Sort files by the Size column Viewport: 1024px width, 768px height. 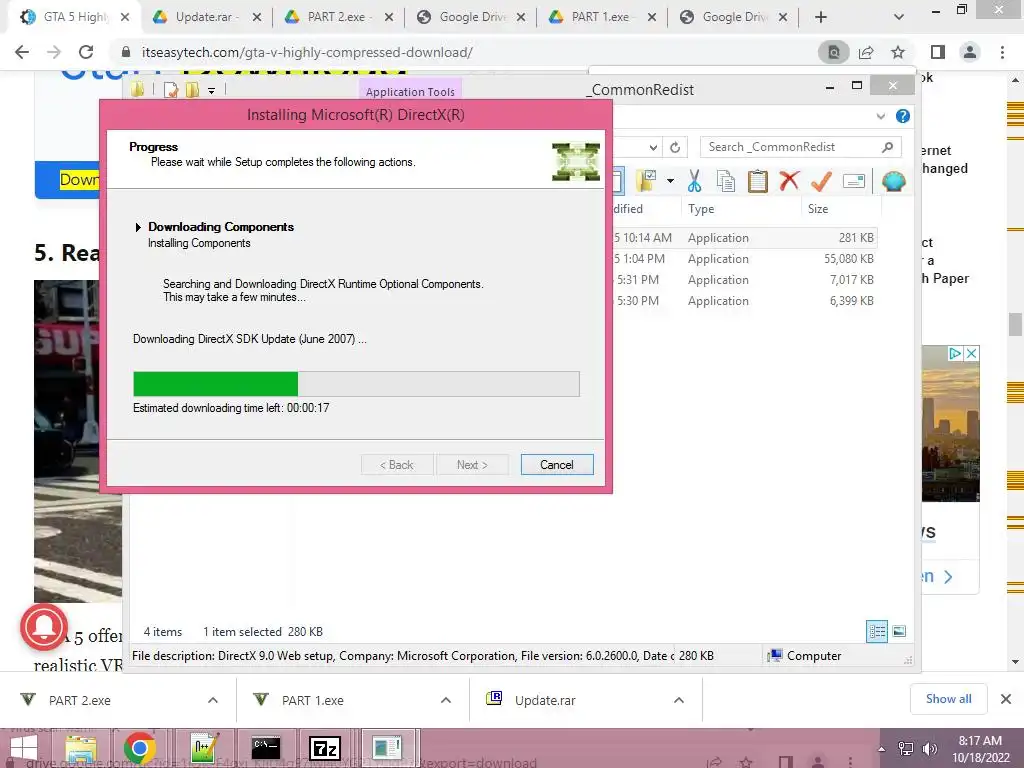[x=818, y=209]
